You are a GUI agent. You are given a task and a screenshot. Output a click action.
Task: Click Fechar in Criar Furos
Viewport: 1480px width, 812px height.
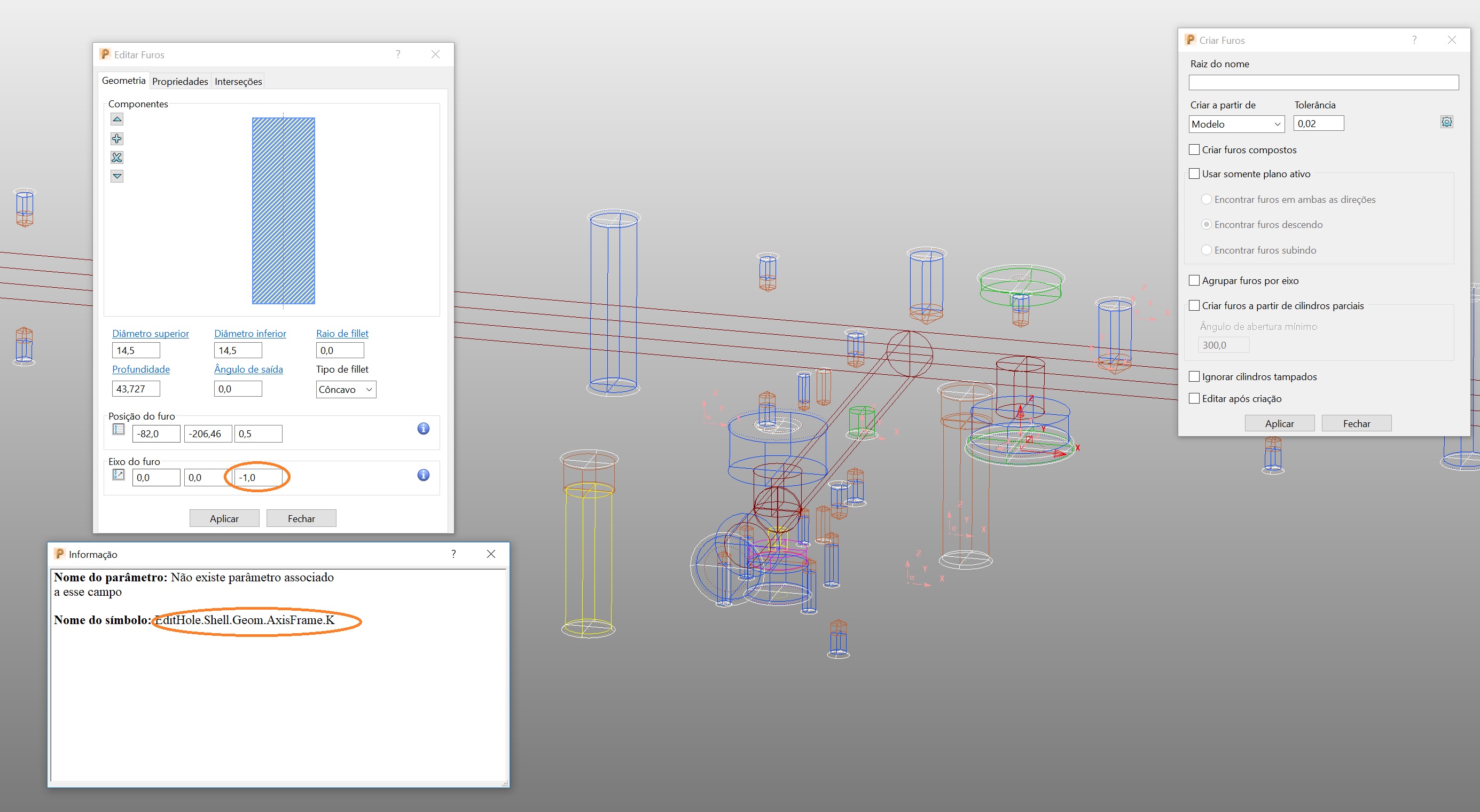coord(1357,423)
